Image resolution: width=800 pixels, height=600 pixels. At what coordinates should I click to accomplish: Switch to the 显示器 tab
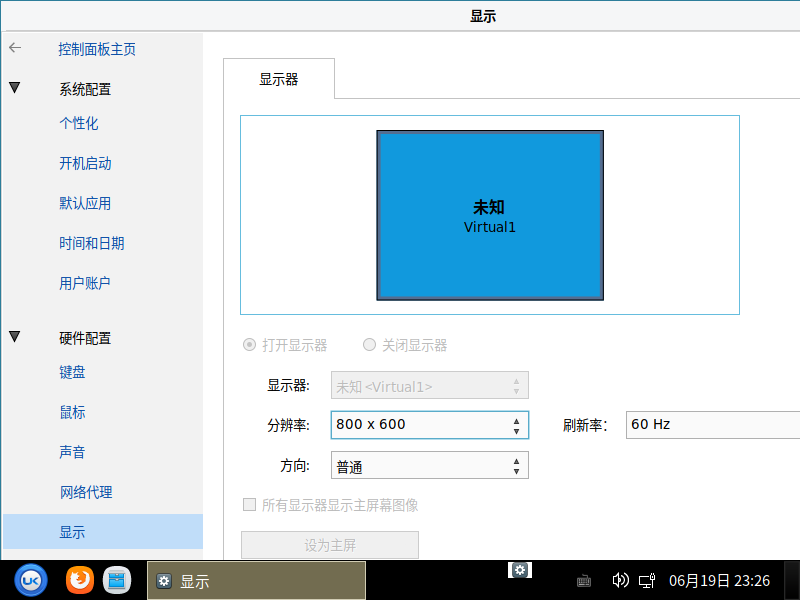coord(279,79)
